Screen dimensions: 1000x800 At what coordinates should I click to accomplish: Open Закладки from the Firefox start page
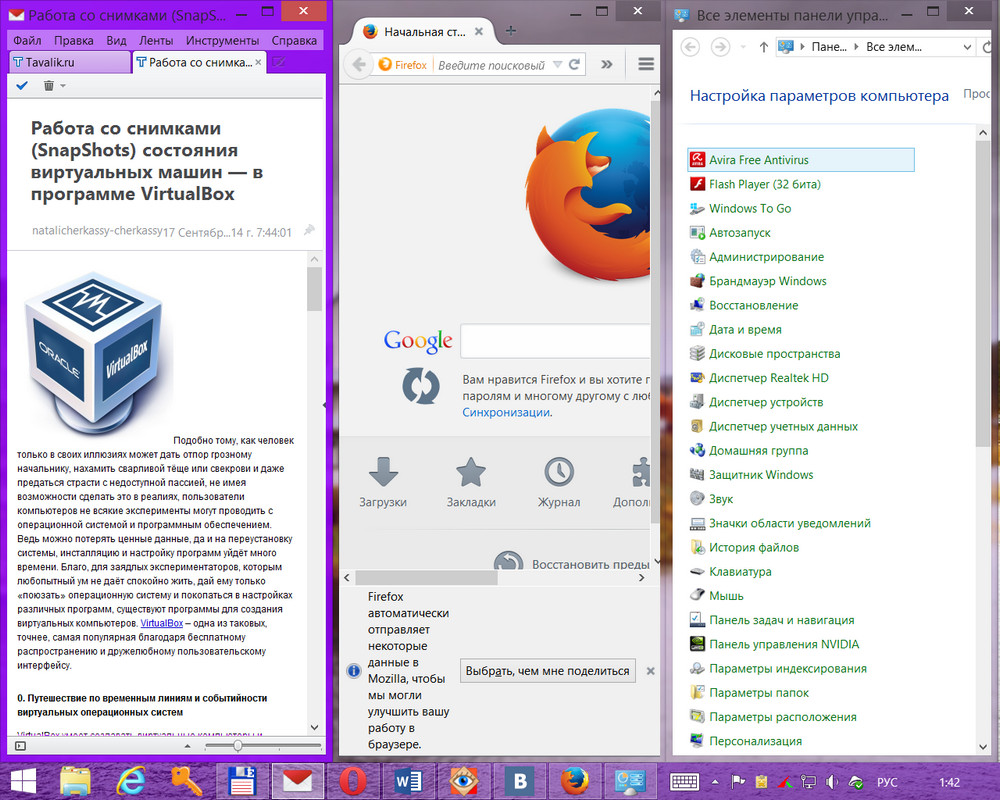[471, 483]
